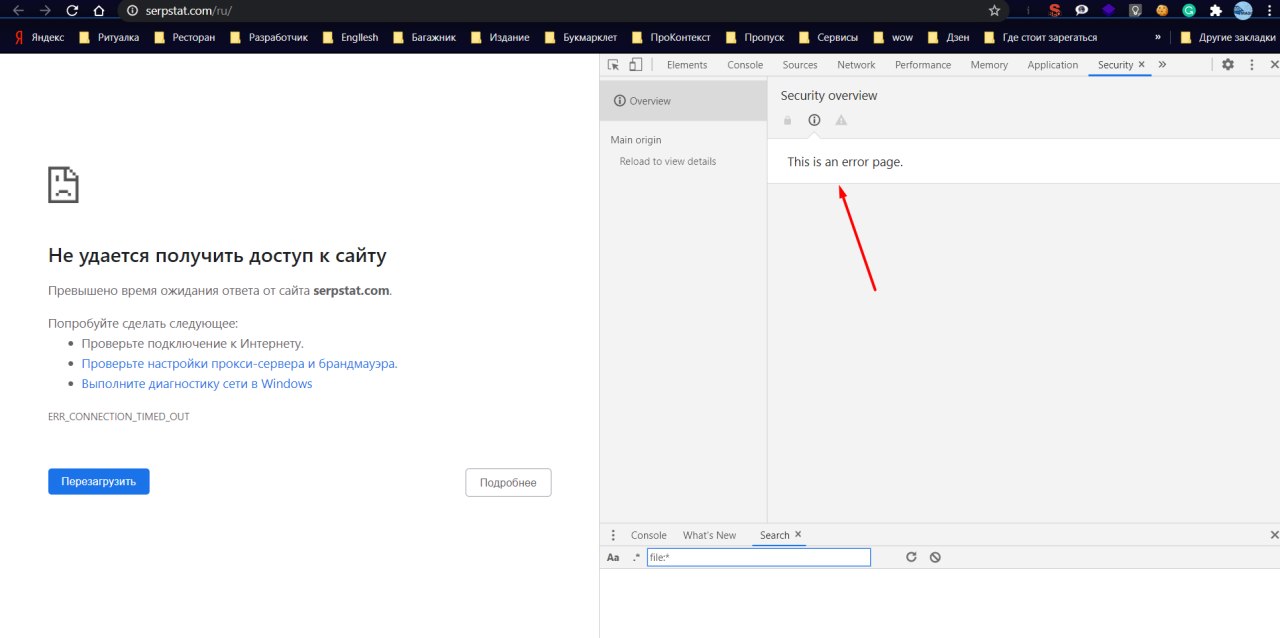This screenshot has height=638, width=1280.
Task: Click the Reload to view details text
Action: pyautogui.click(x=668, y=161)
